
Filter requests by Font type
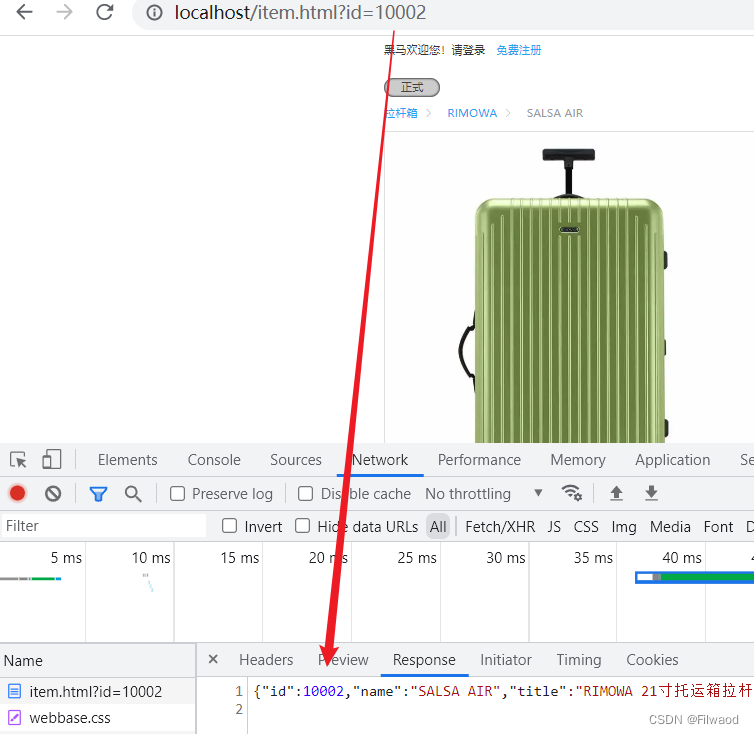718,526
